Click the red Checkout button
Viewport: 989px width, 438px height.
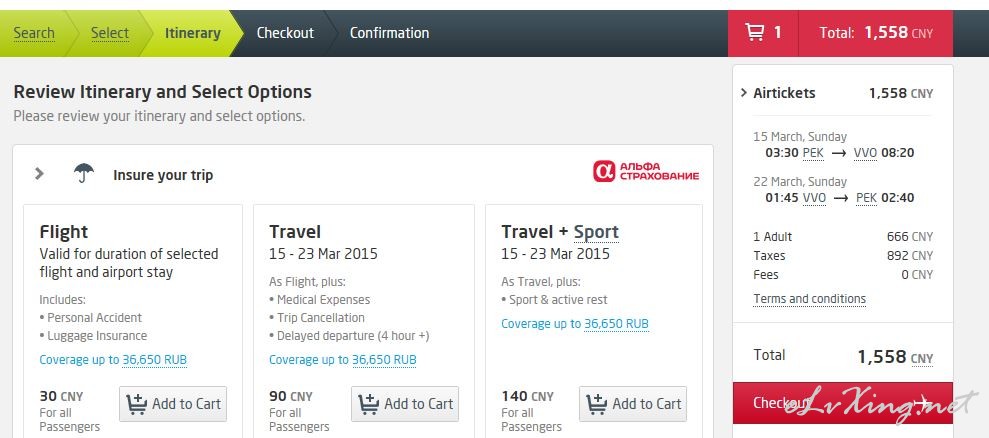pyautogui.click(x=843, y=403)
